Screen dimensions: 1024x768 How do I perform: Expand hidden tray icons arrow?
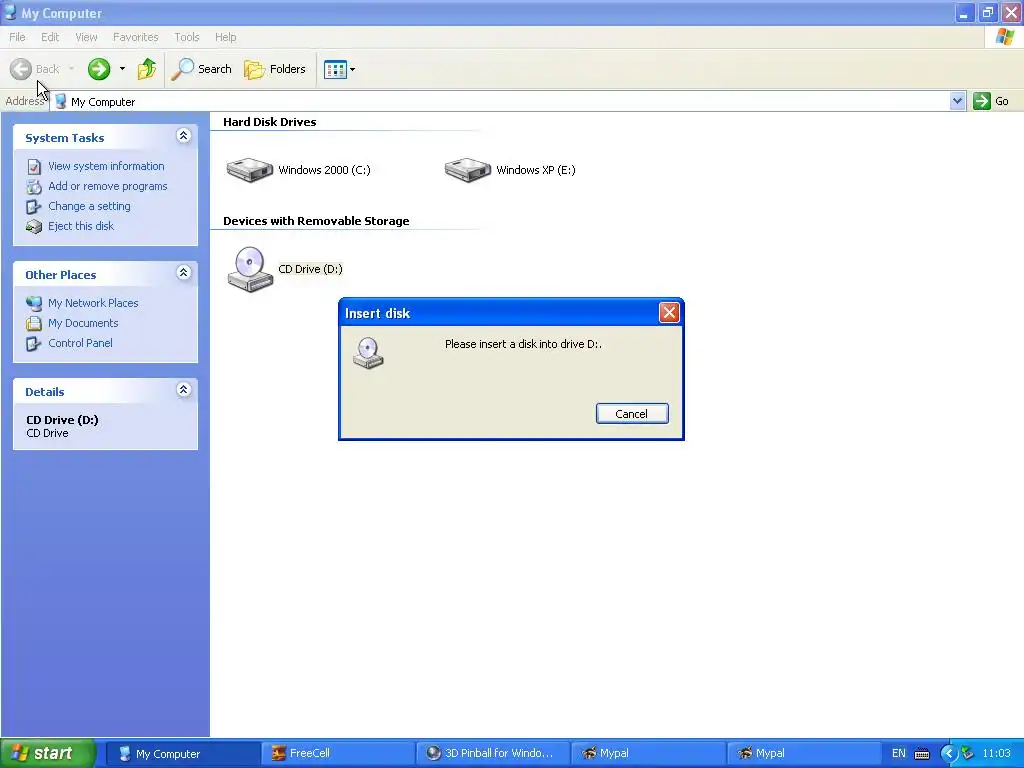(948, 754)
